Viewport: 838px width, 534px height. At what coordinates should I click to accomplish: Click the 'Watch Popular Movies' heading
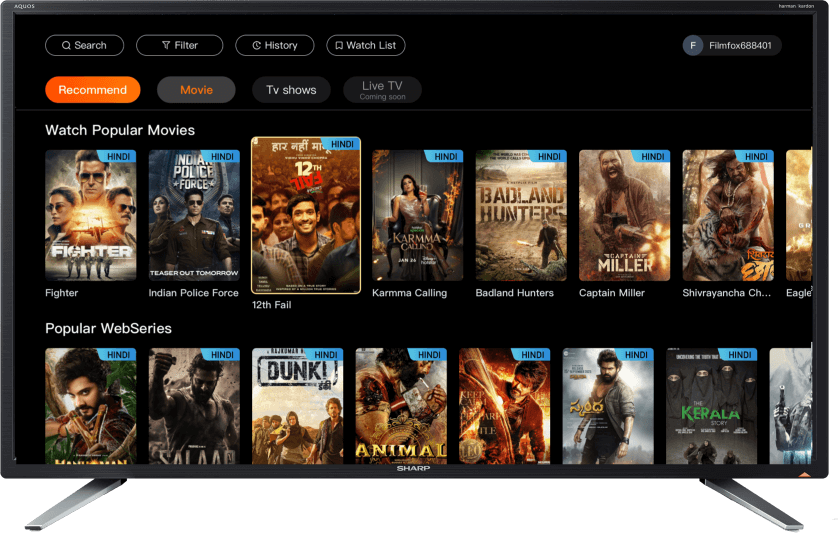[120, 130]
